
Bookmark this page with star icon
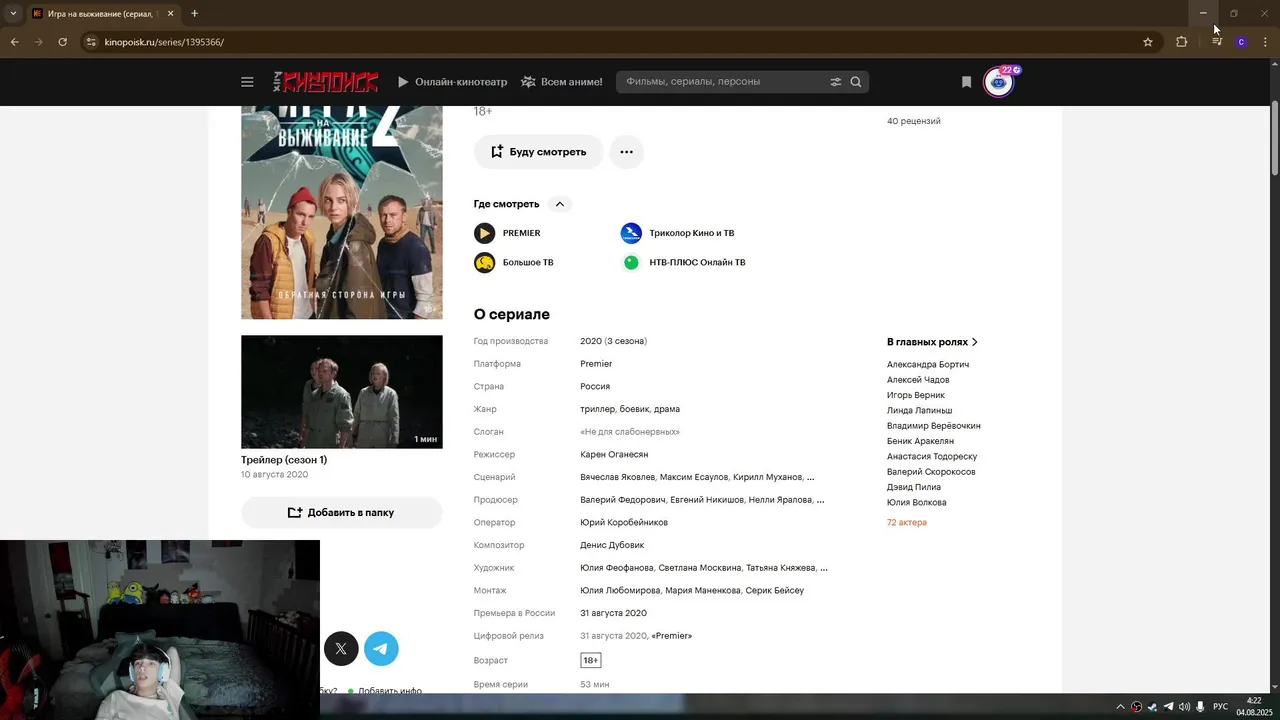[x=1148, y=42]
